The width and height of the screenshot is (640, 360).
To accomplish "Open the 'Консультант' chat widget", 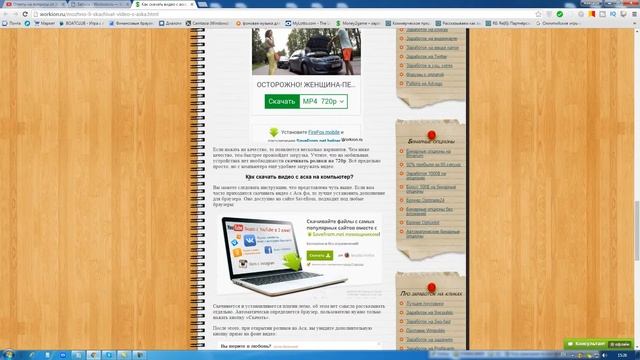I will pyautogui.click(x=598, y=344).
